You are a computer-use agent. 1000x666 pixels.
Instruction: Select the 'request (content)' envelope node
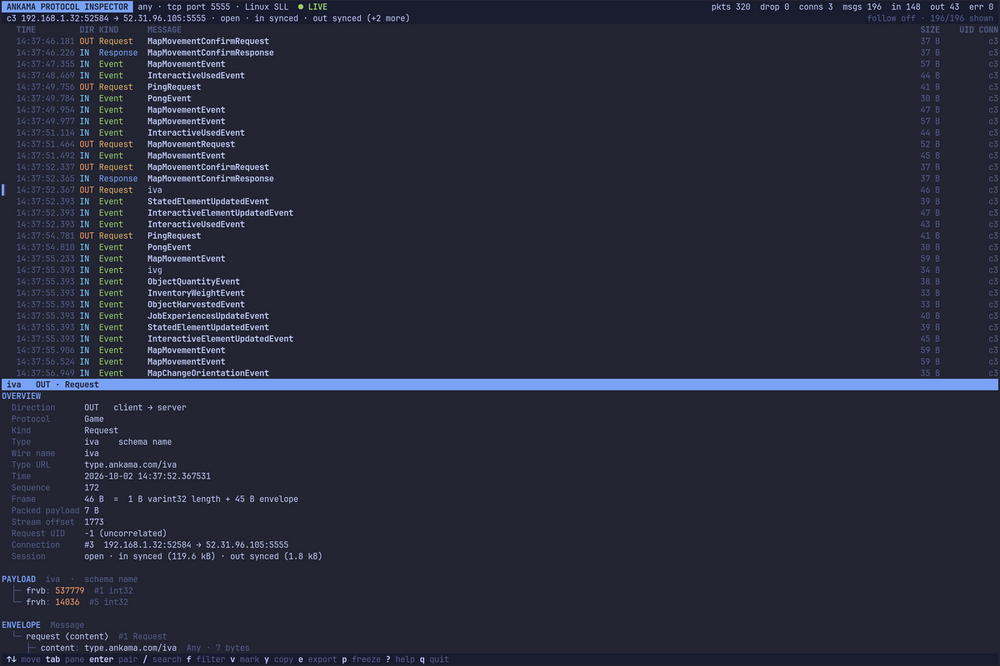pyautogui.click(x=67, y=637)
